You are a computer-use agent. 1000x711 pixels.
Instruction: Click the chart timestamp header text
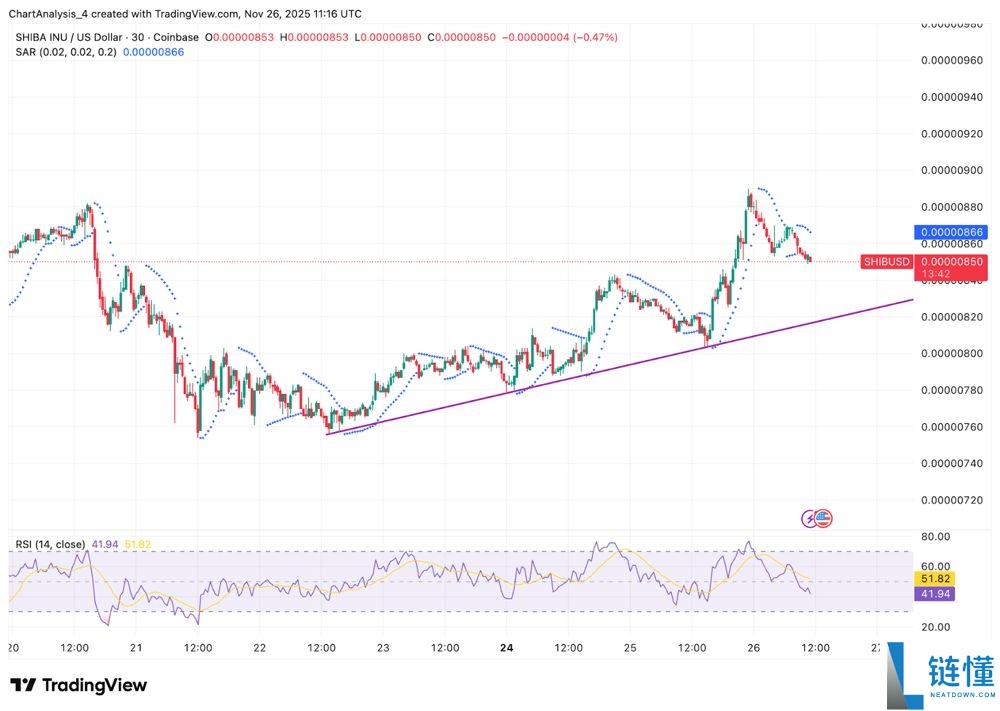(x=186, y=13)
